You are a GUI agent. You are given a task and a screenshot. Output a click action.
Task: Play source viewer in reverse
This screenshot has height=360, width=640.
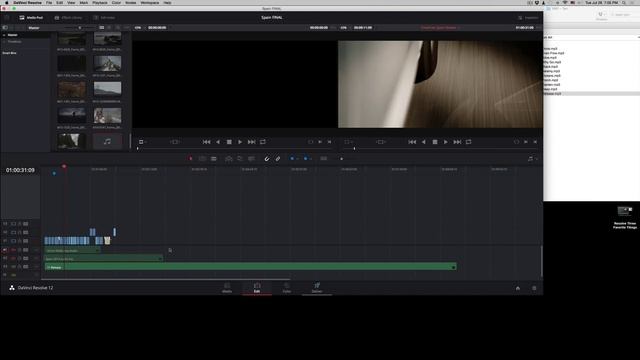pyautogui.click(x=218, y=142)
